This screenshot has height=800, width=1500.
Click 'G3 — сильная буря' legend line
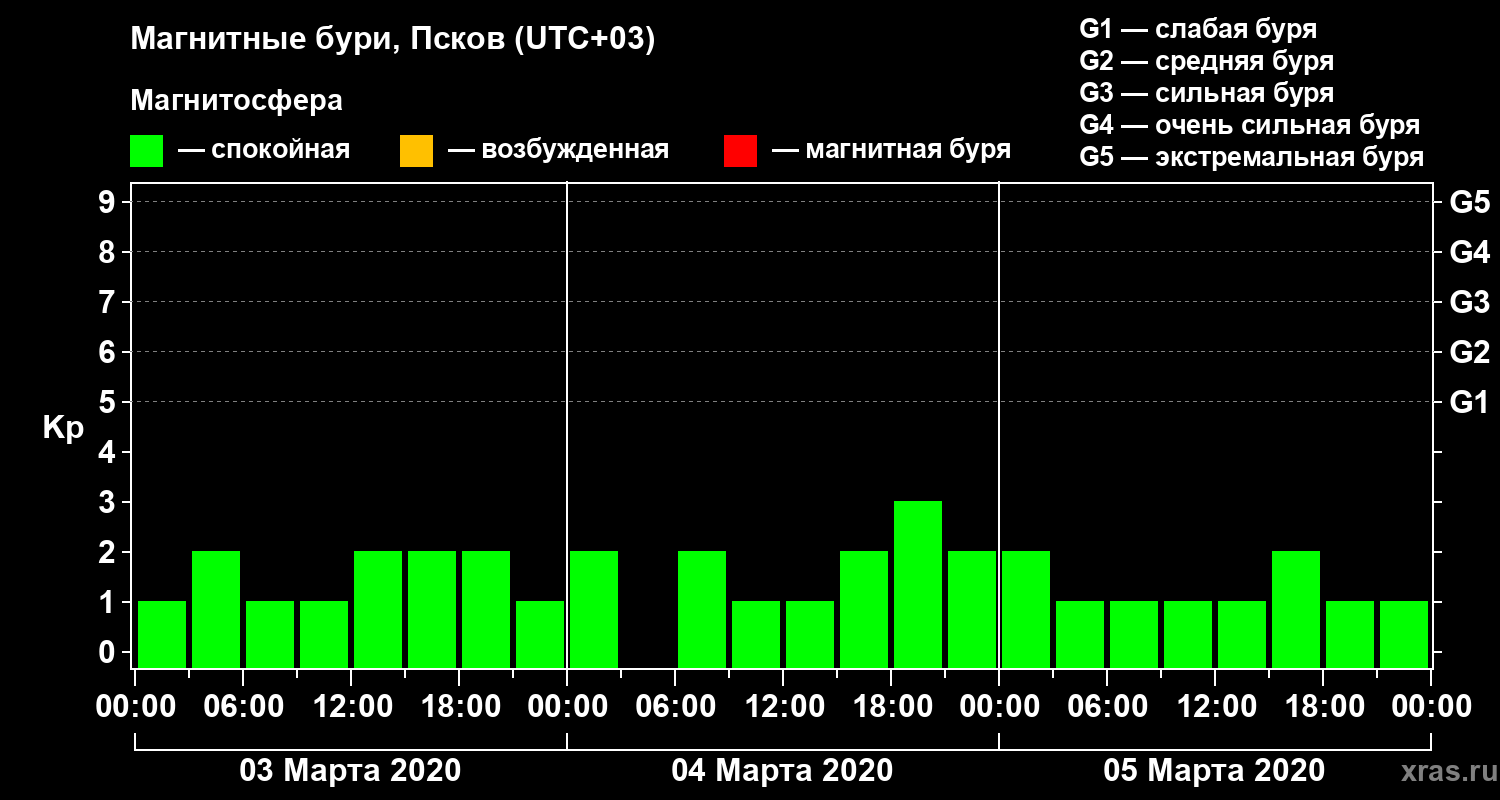1207,93
